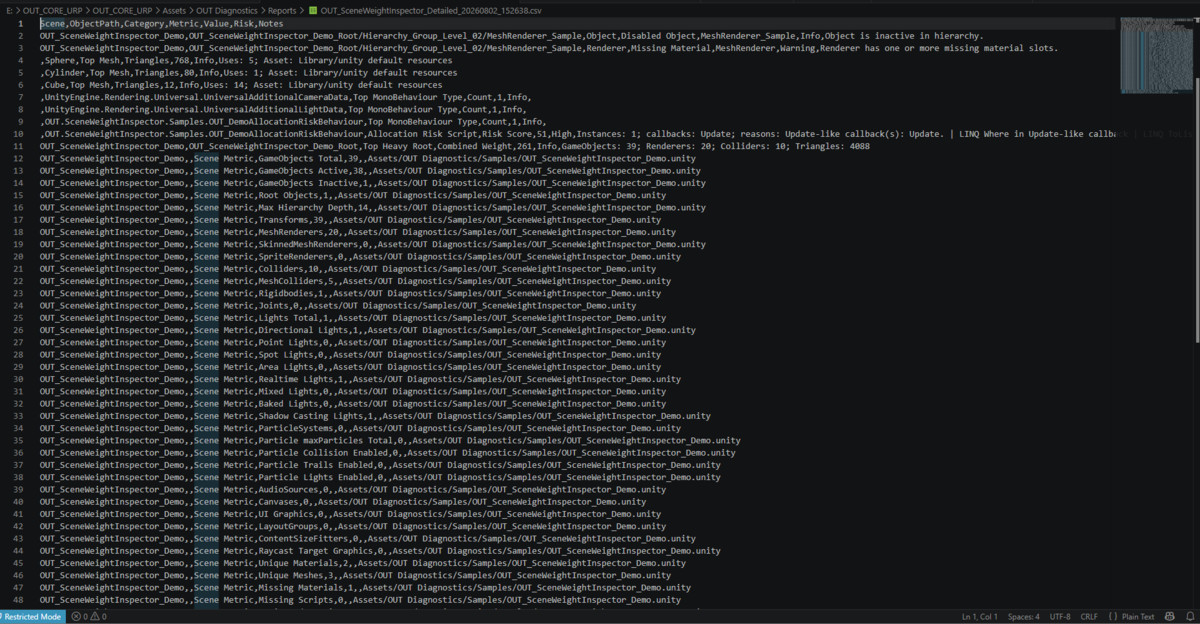The height and width of the screenshot is (624, 1200).
Task: Open the E: drive breadcrumb
Action: [8, 10]
